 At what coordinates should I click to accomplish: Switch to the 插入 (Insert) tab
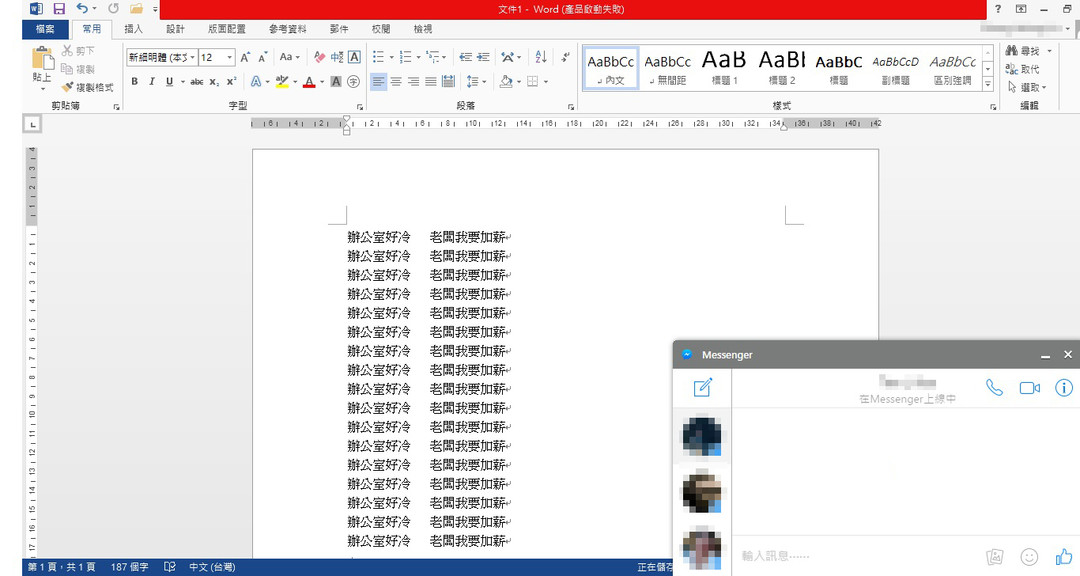tap(134, 29)
